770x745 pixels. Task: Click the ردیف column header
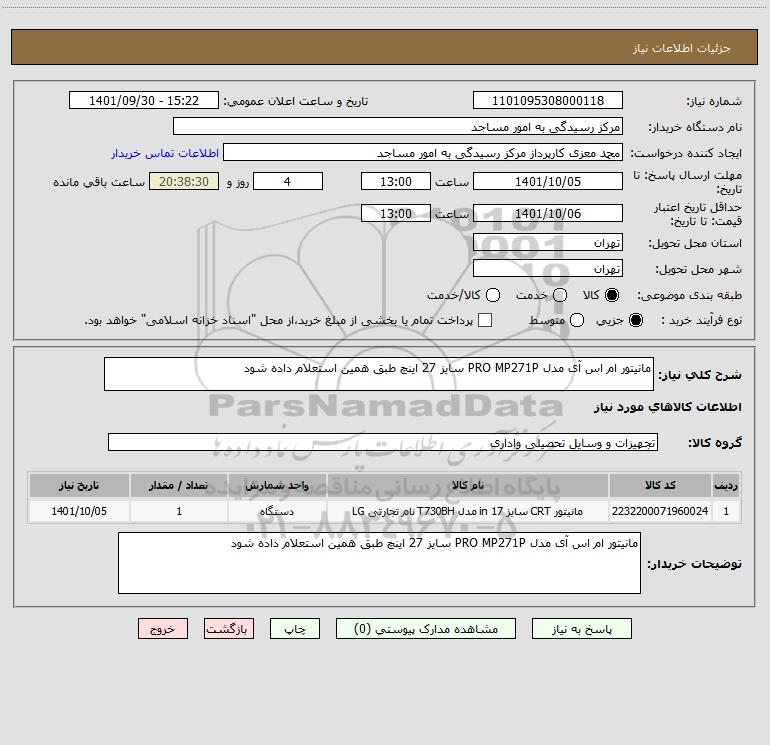pos(726,485)
